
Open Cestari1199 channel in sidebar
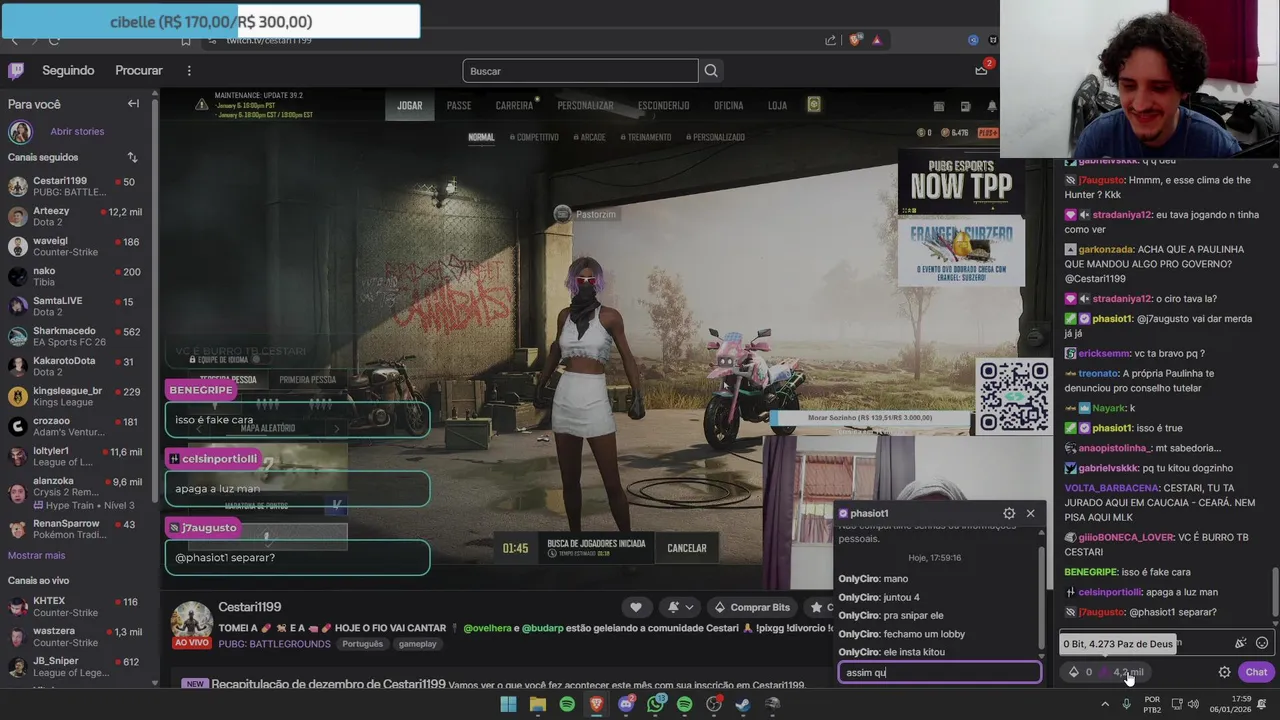pos(77,186)
